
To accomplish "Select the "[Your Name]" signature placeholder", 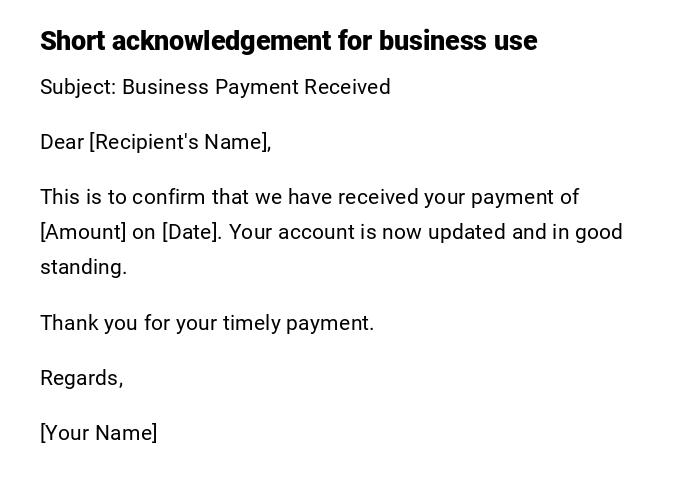I will tap(98, 433).
